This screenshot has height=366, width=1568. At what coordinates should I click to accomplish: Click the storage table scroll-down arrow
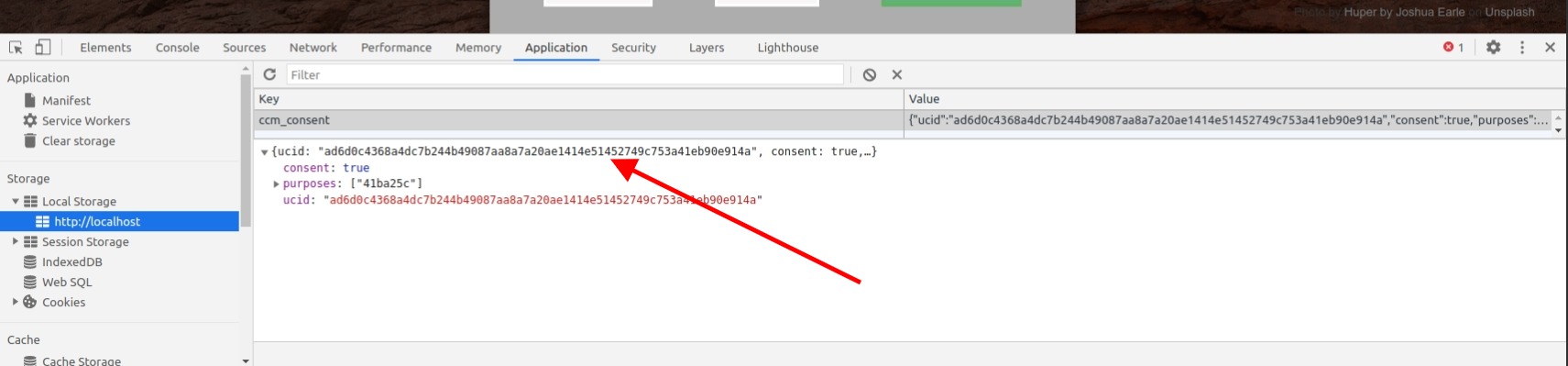1558,130
